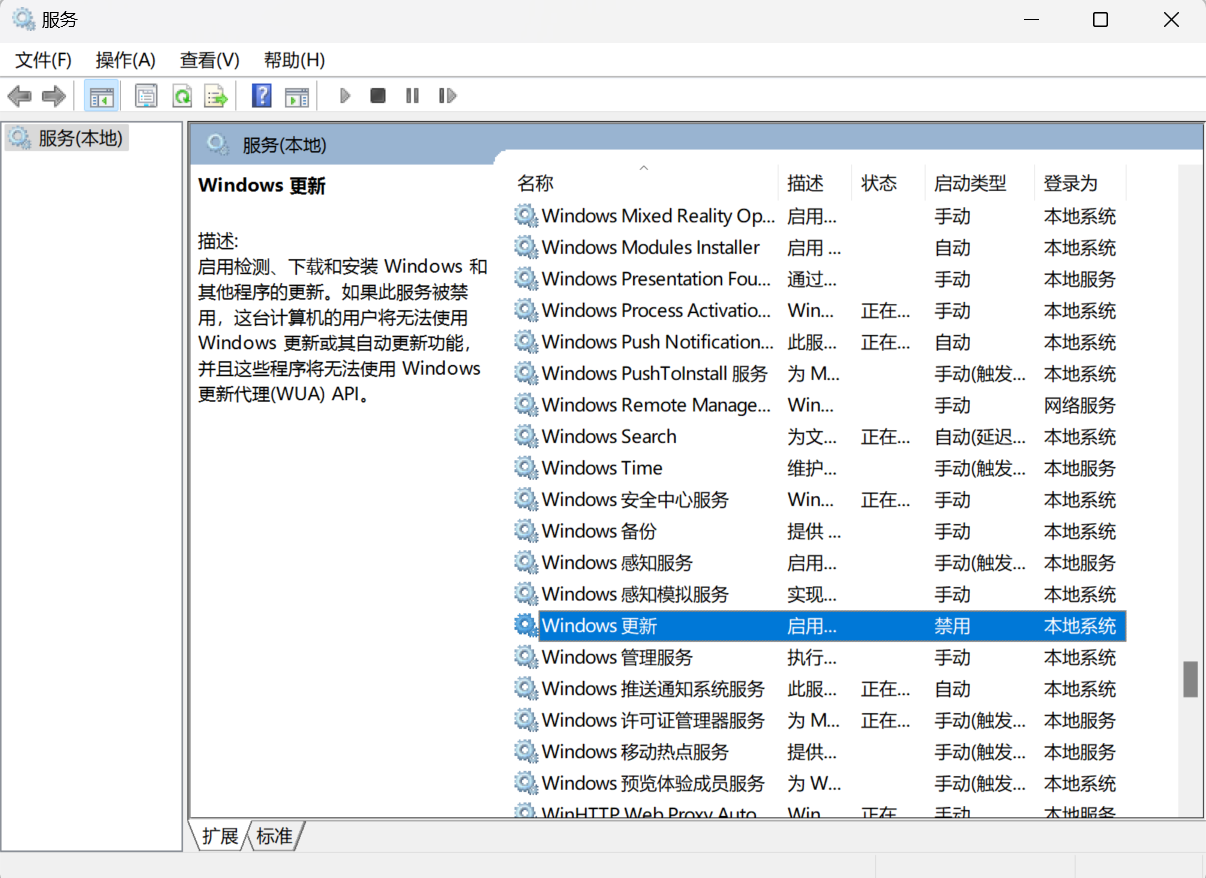1206x878 pixels.
Task: Open the 查看(V) menu
Action: pyautogui.click(x=210, y=60)
